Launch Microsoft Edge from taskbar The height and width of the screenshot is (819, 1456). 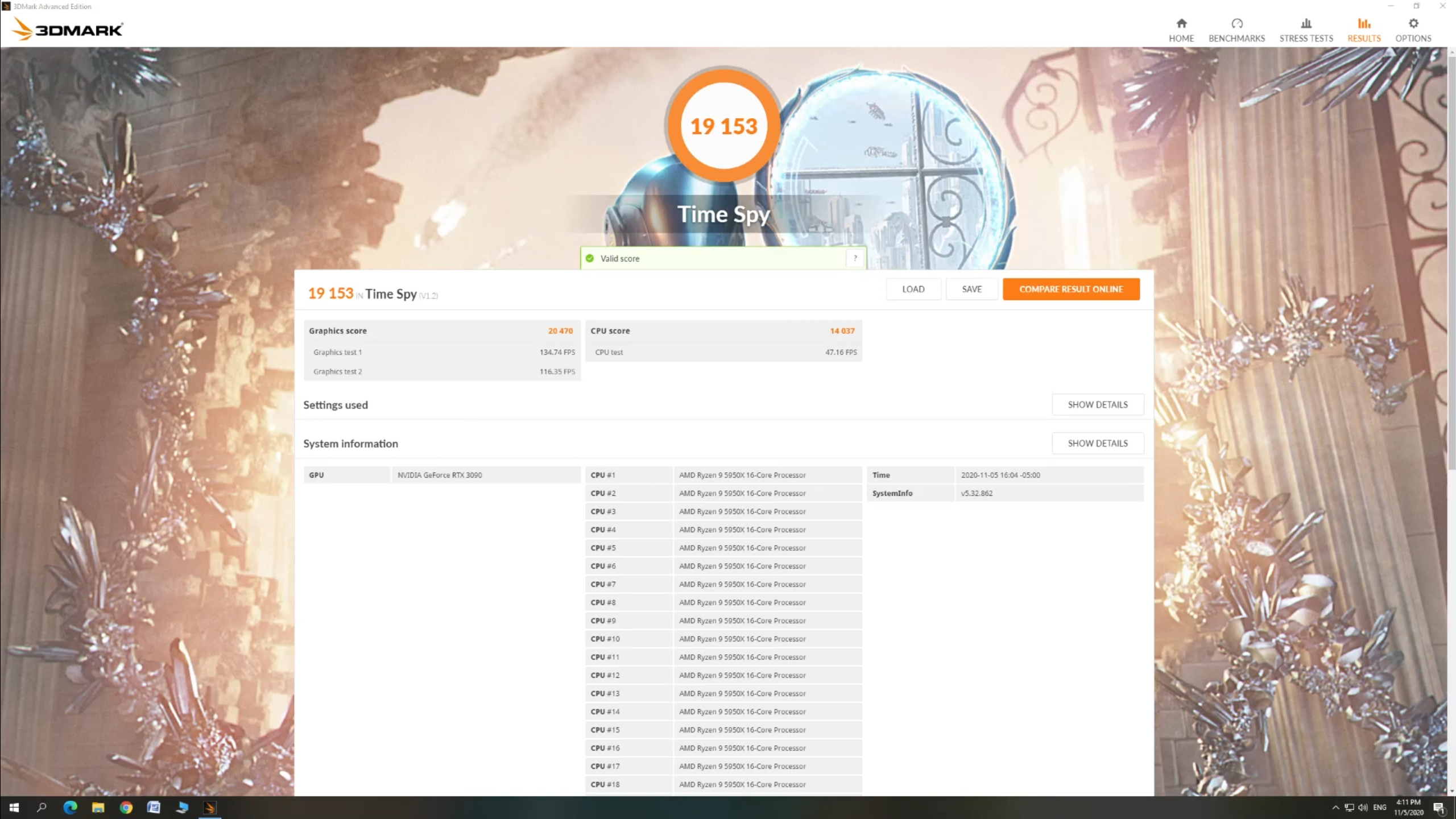click(x=70, y=808)
